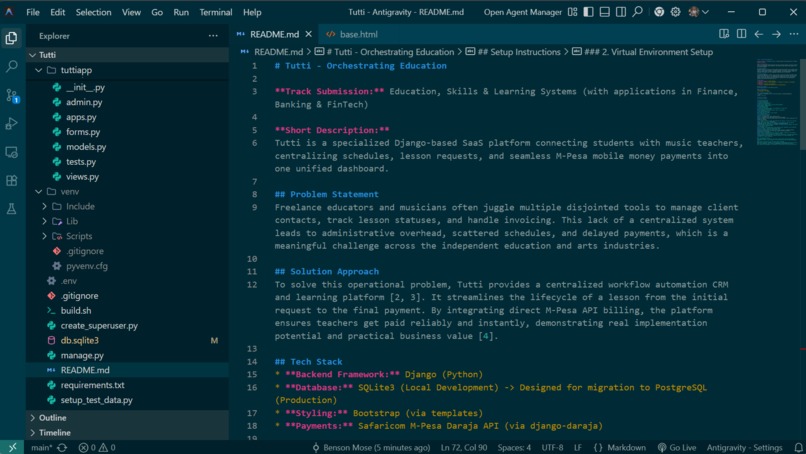Screen dimensions: 806x454
Task: Open db.sqlite3 file
Action: point(127,340)
